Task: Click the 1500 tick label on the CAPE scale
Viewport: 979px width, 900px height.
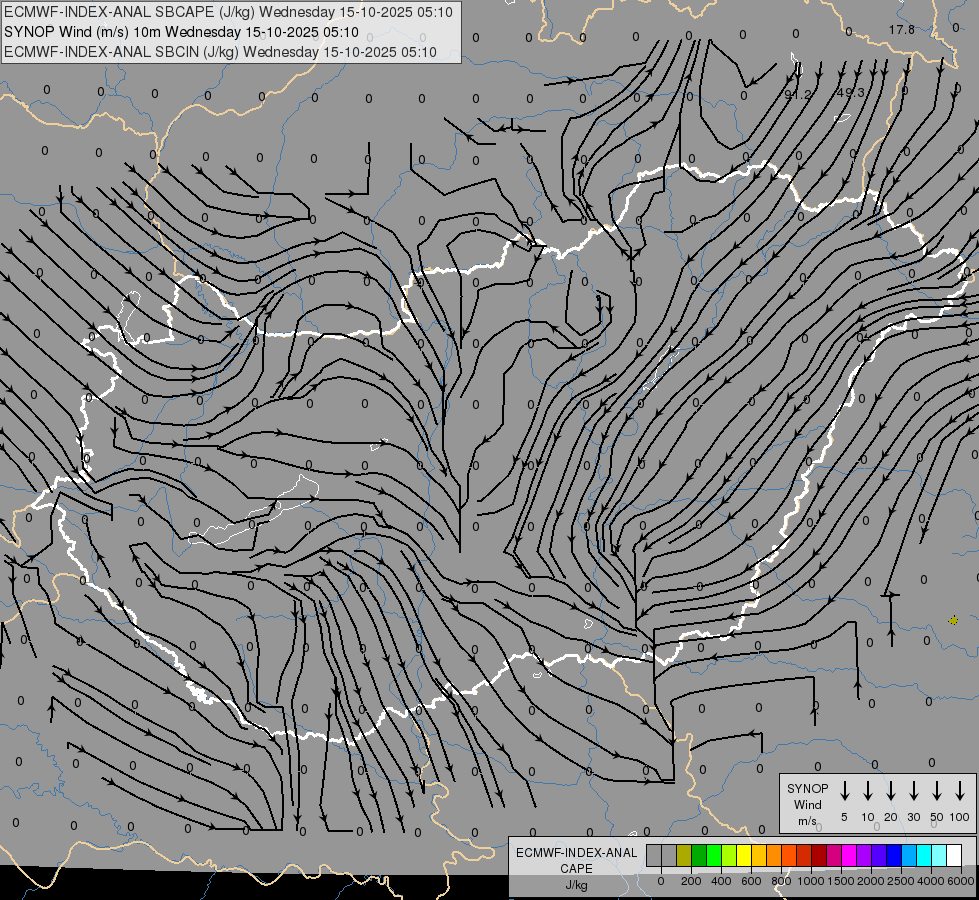Action: click(841, 881)
